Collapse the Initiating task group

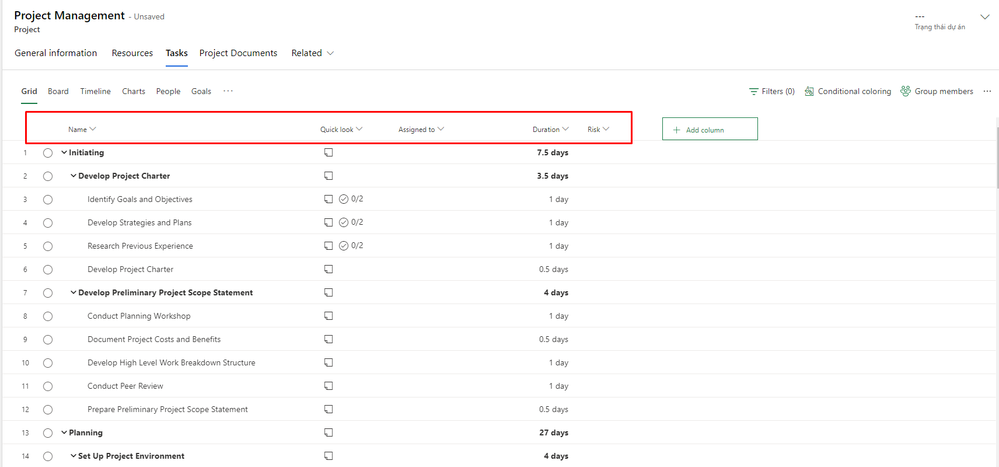[x=64, y=153]
